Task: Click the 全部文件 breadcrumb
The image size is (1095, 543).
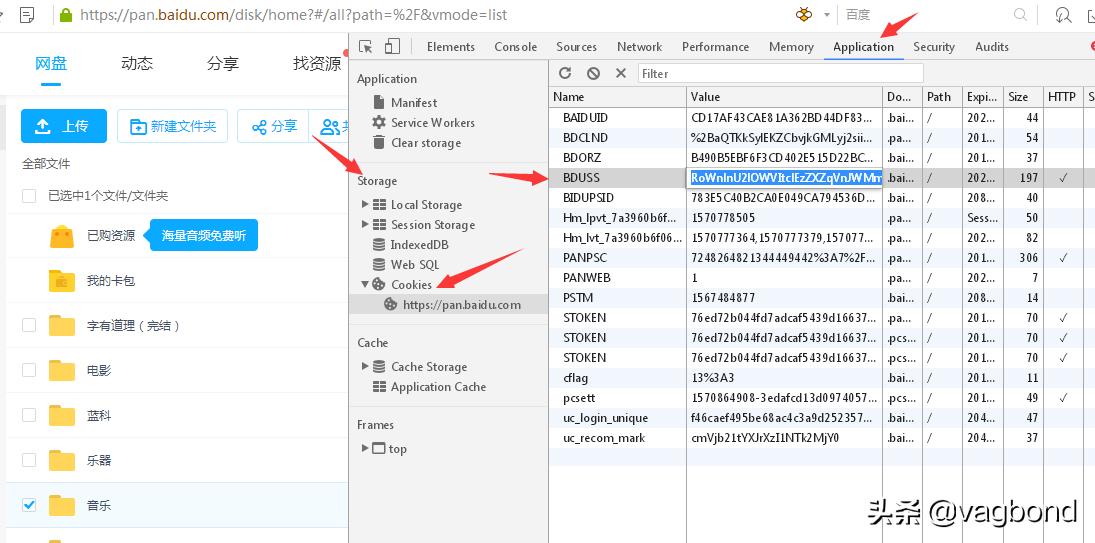Action: point(46,164)
